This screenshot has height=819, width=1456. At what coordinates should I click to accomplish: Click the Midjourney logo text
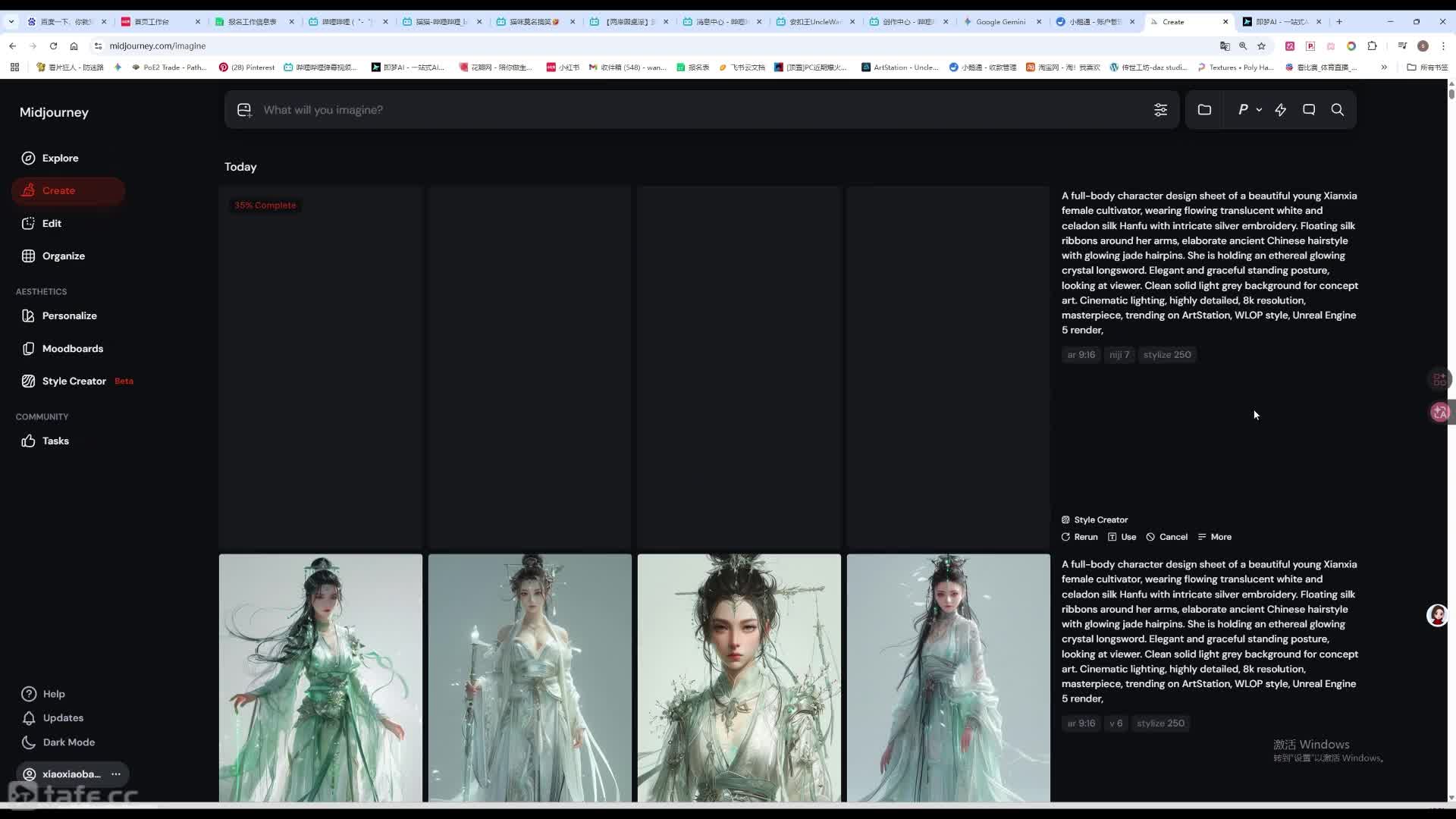54,112
